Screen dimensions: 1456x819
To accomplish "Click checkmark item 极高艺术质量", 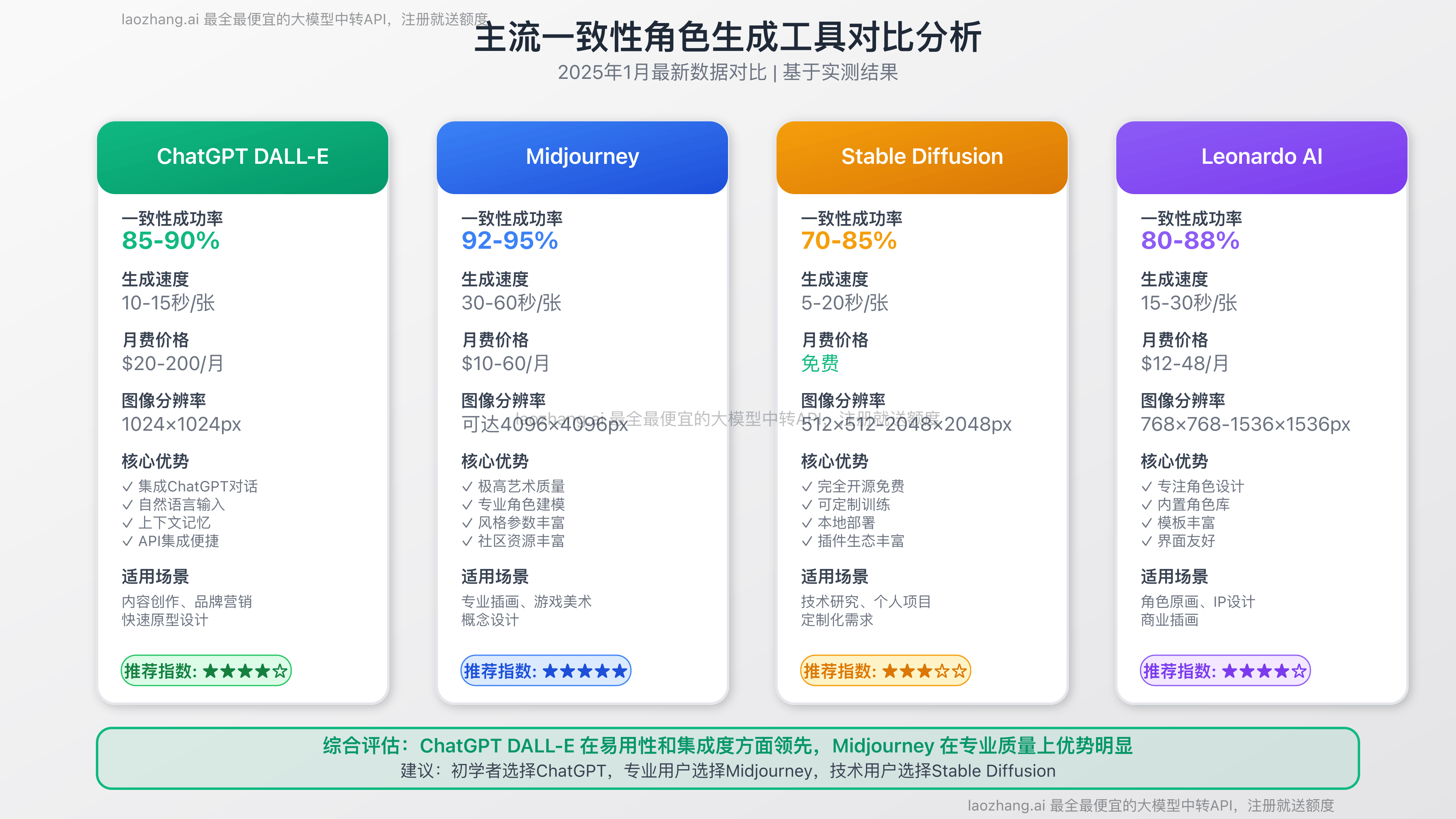I will tap(513, 486).
